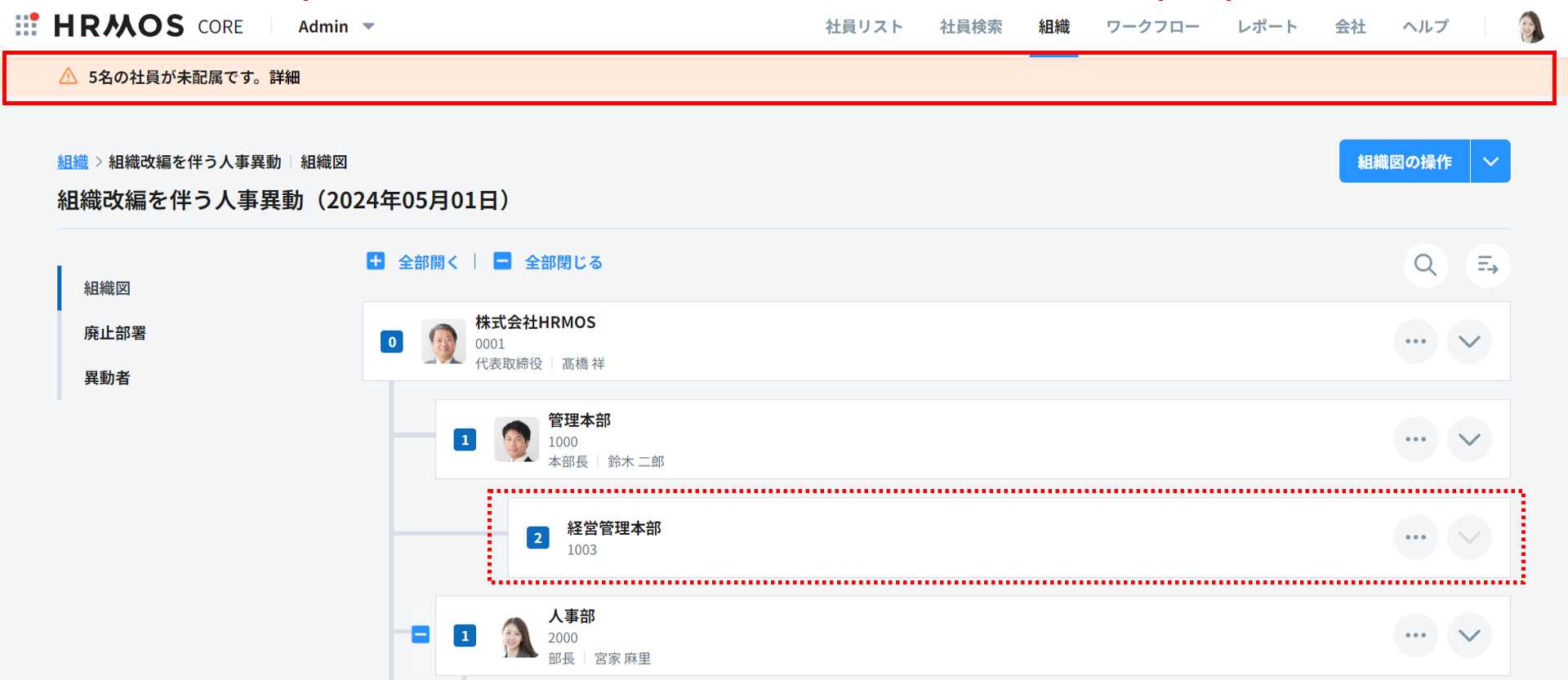This screenshot has height=680, width=1568.
Task: Open the more options menu for 管理本部
Action: 1415,439
